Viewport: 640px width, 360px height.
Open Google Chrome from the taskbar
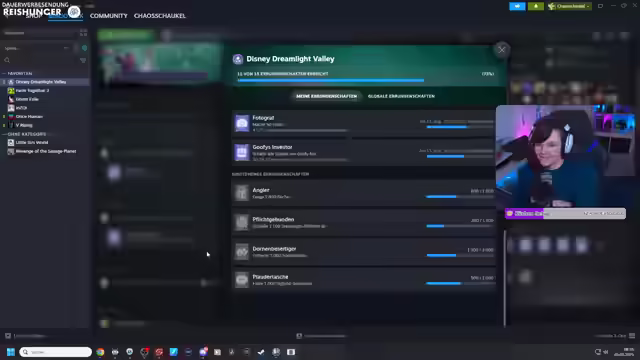pos(100,352)
